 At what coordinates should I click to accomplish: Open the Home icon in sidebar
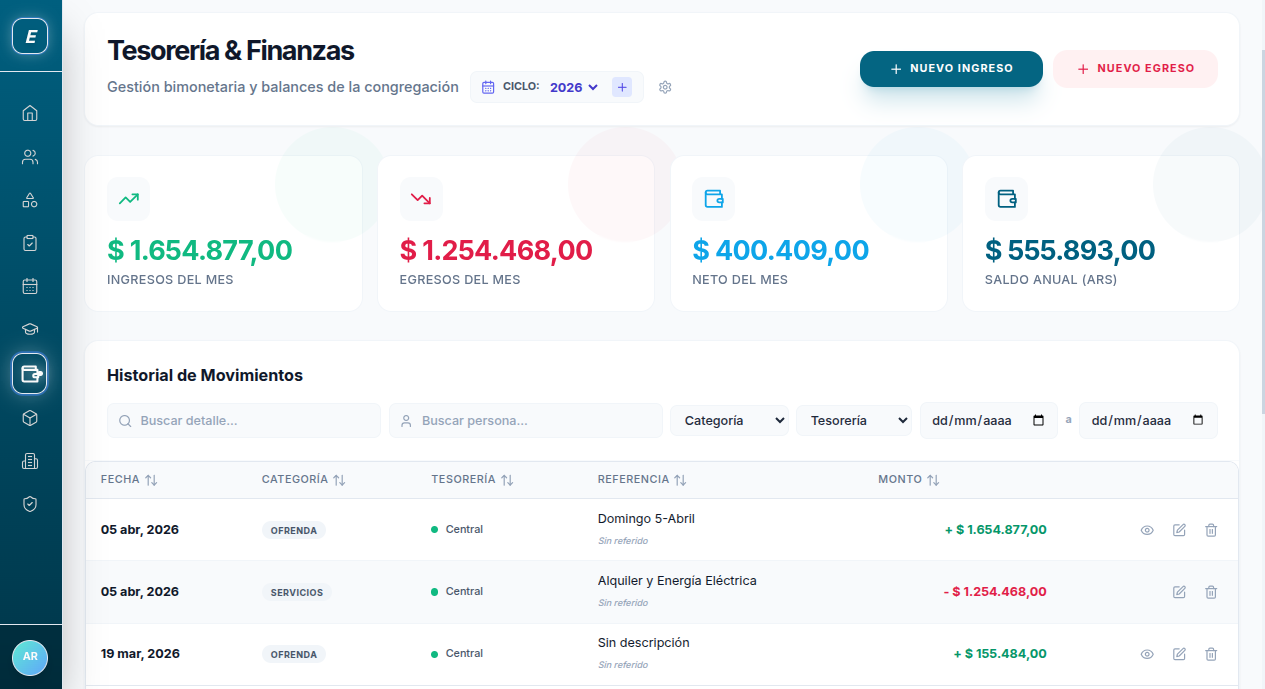point(30,113)
